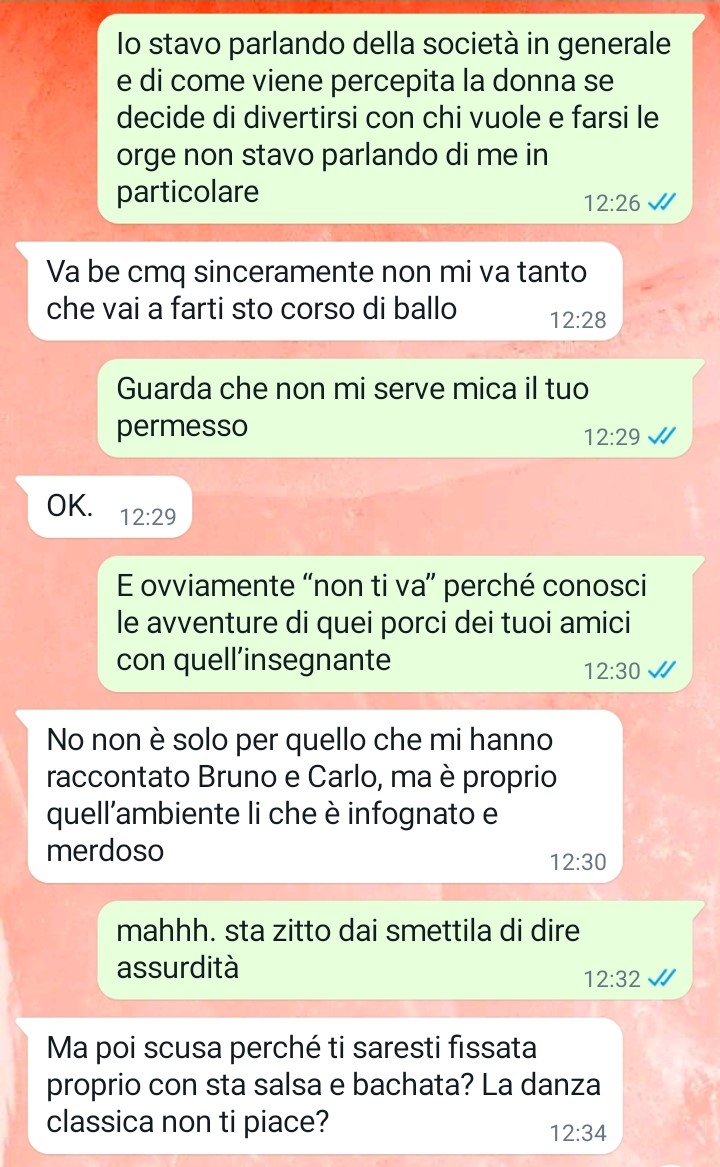Image resolution: width=720 pixels, height=1167 pixels.
Task: Tap read-receipt checkmarks on 12:26 message
Action: (x=661, y=202)
